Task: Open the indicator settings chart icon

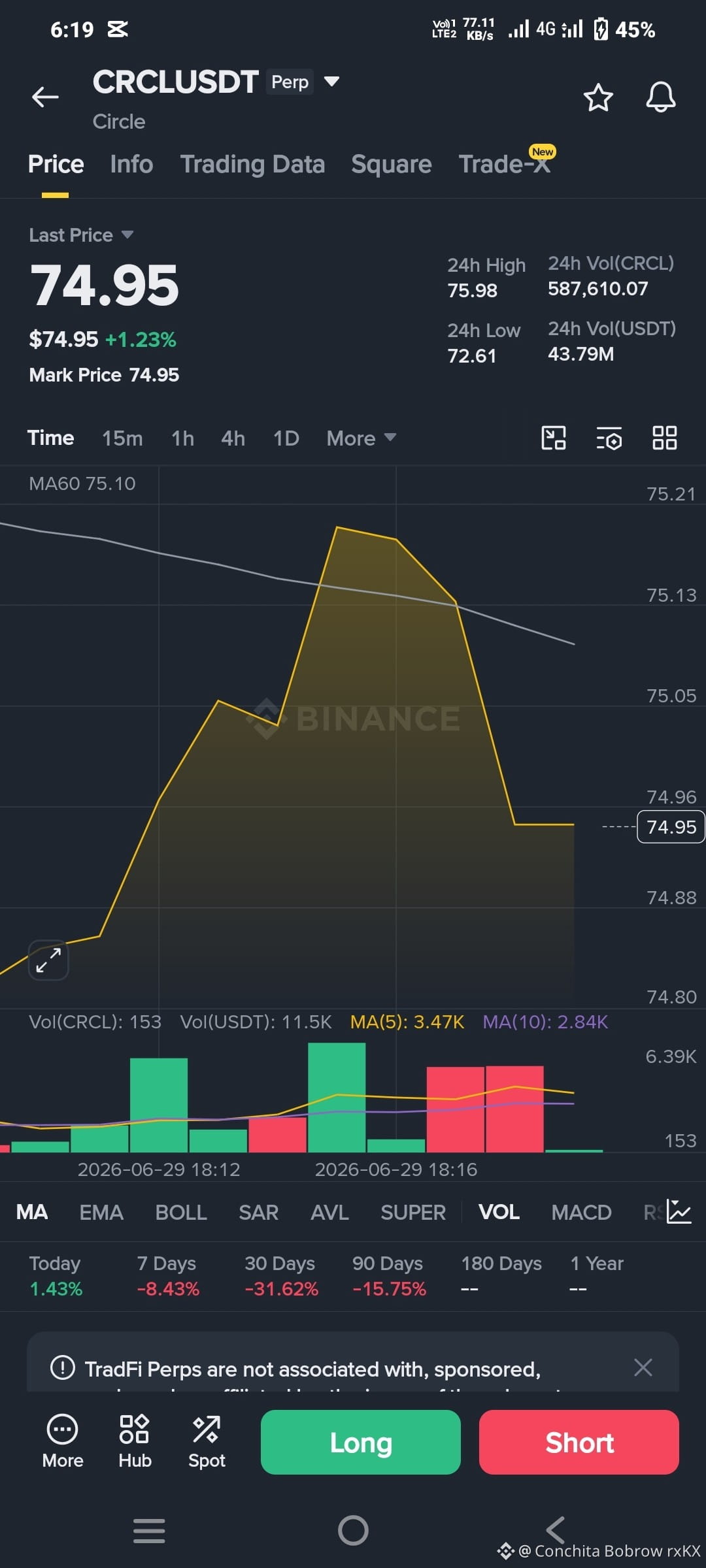Action: coord(679,1212)
